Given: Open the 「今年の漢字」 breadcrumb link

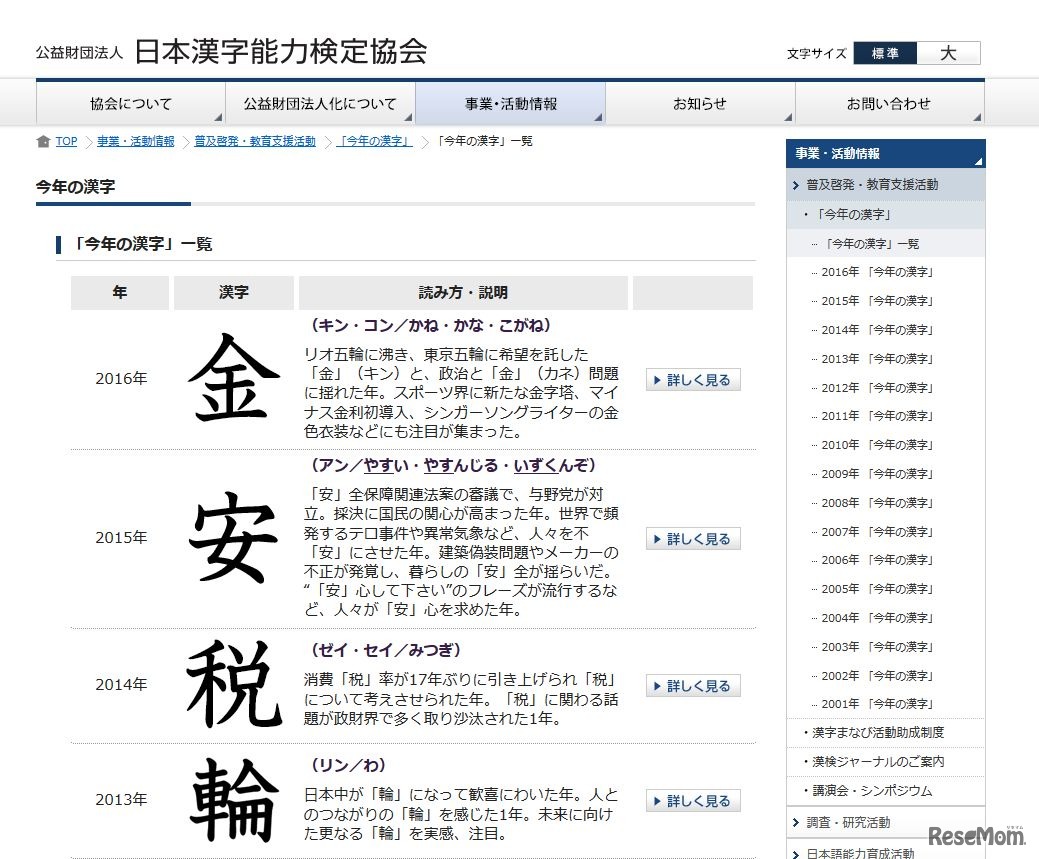Looking at the screenshot, I should pos(375,142).
